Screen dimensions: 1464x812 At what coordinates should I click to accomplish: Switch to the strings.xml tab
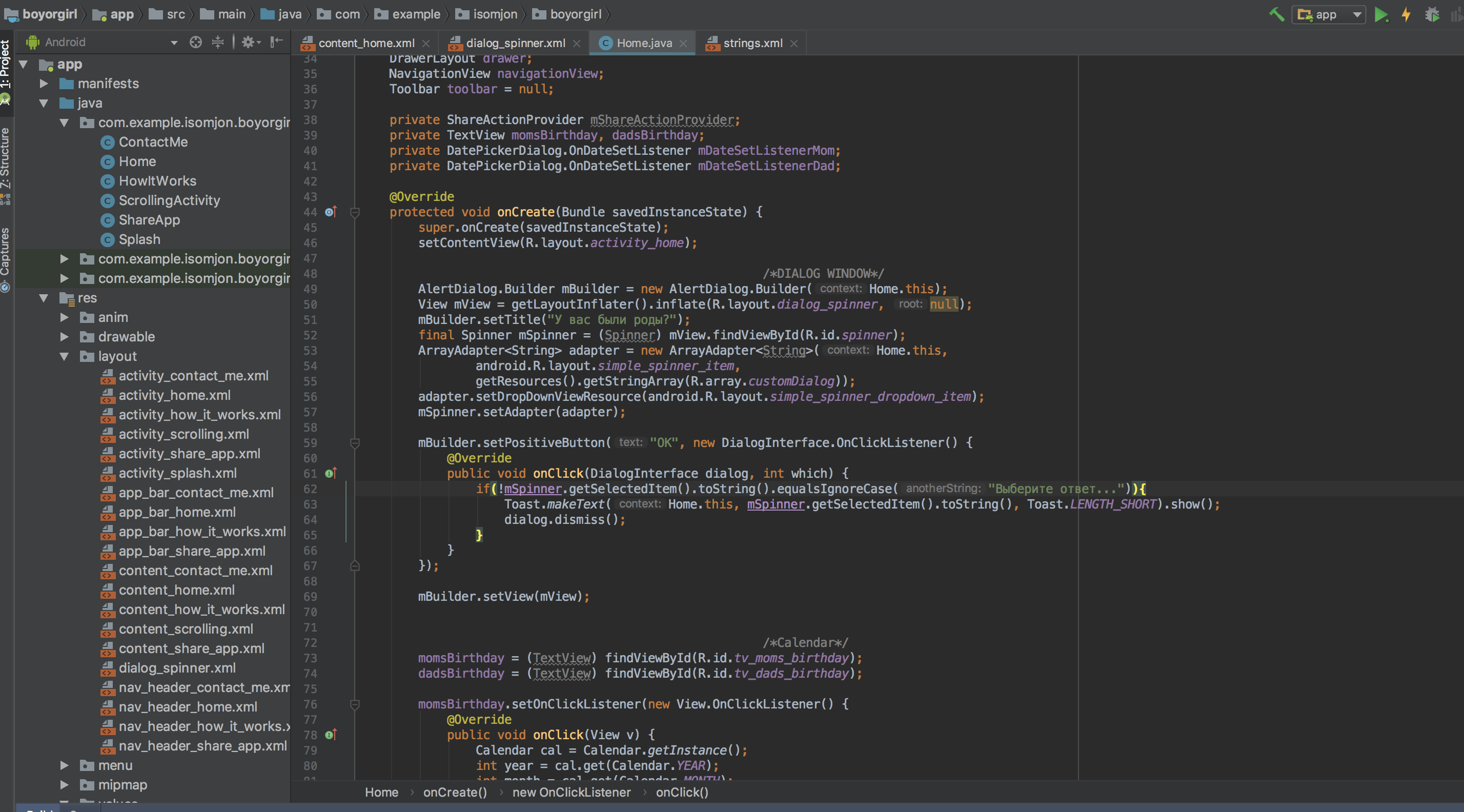point(751,43)
